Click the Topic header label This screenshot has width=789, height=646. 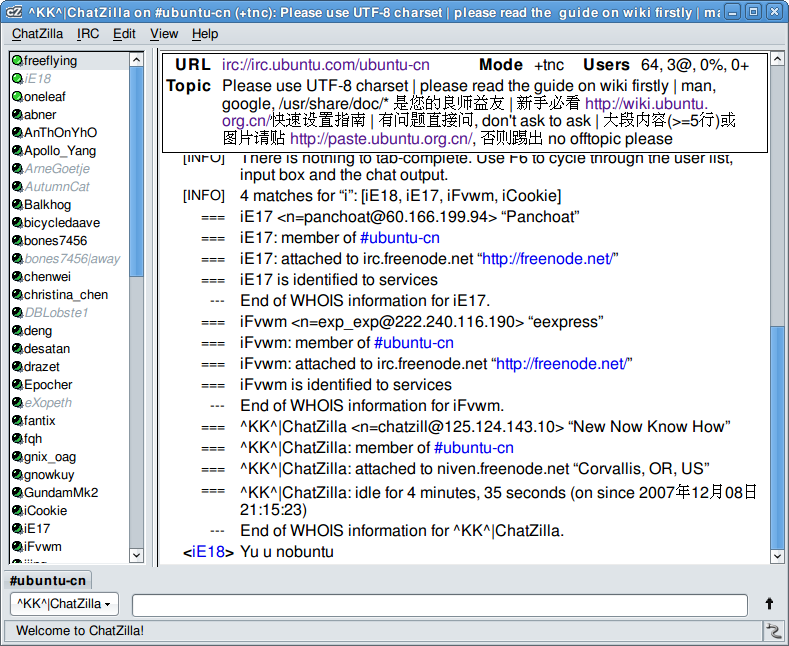click(189, 86)
